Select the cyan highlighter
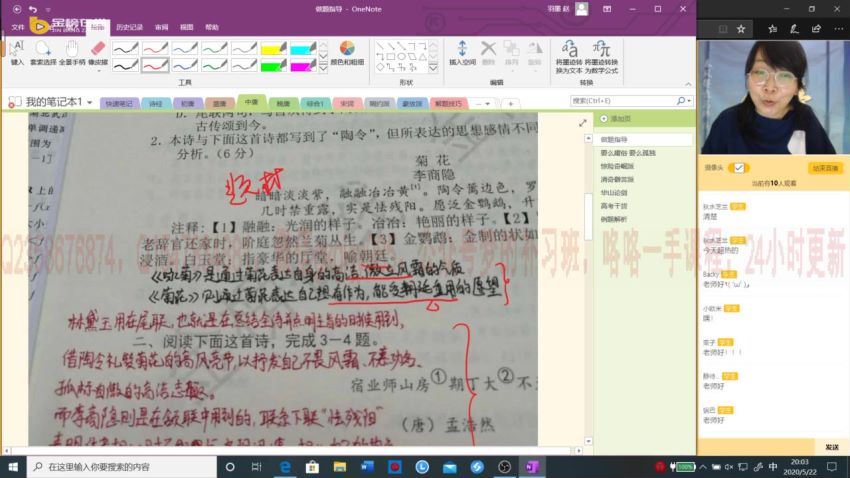850x478 pixels. coord(303,48)
